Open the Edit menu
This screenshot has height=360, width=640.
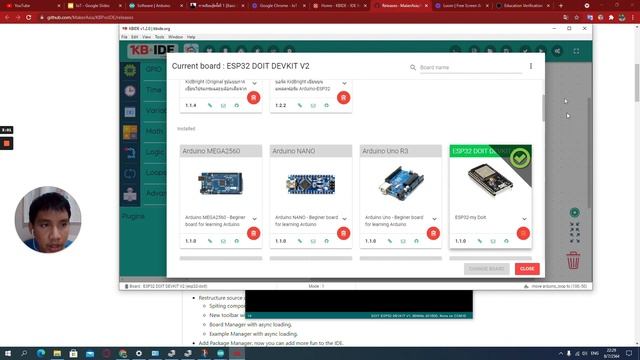coord(135,37)
